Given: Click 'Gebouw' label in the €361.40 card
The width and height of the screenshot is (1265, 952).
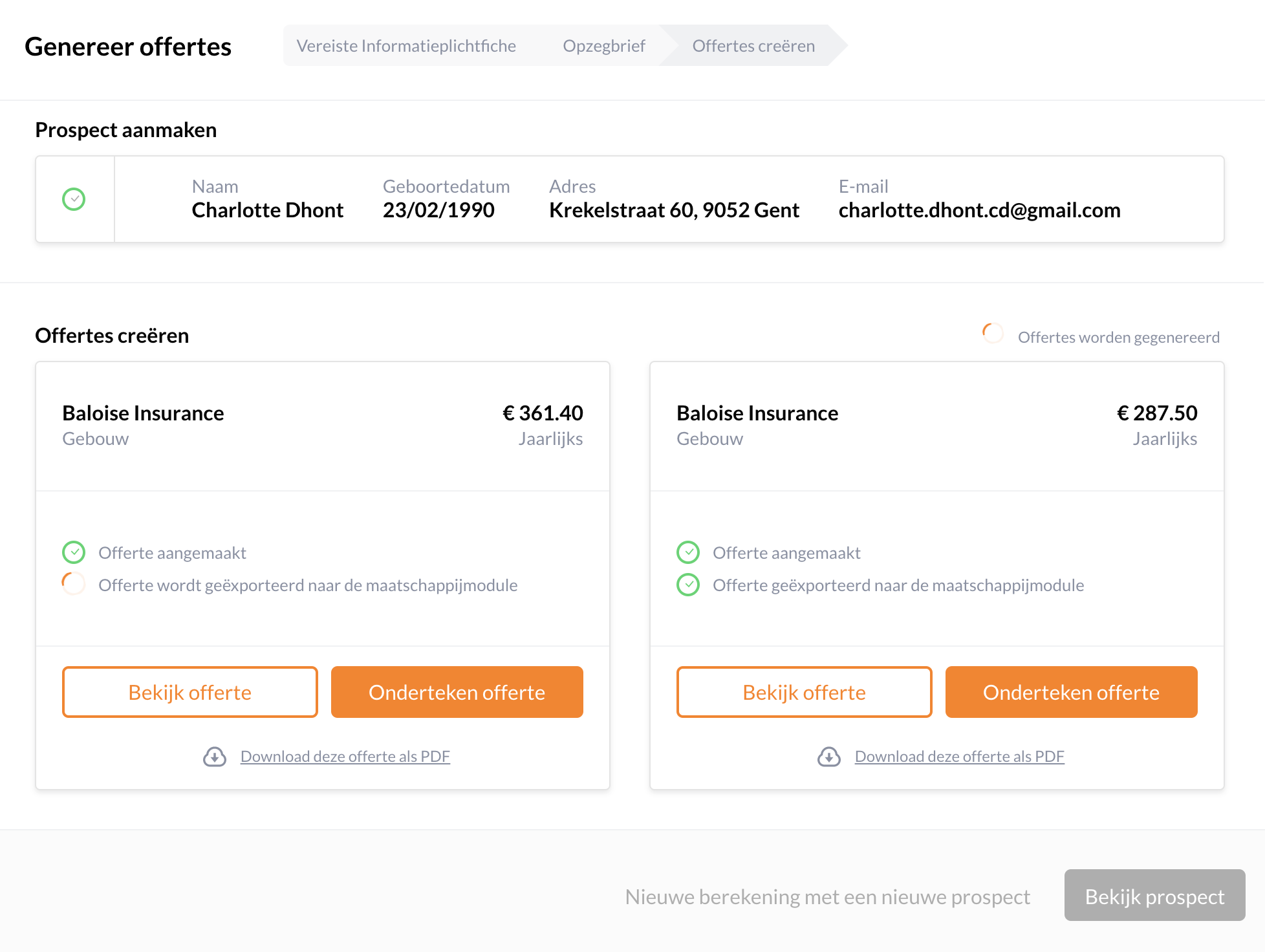Looking at the screenshot, I should point(96,438).
